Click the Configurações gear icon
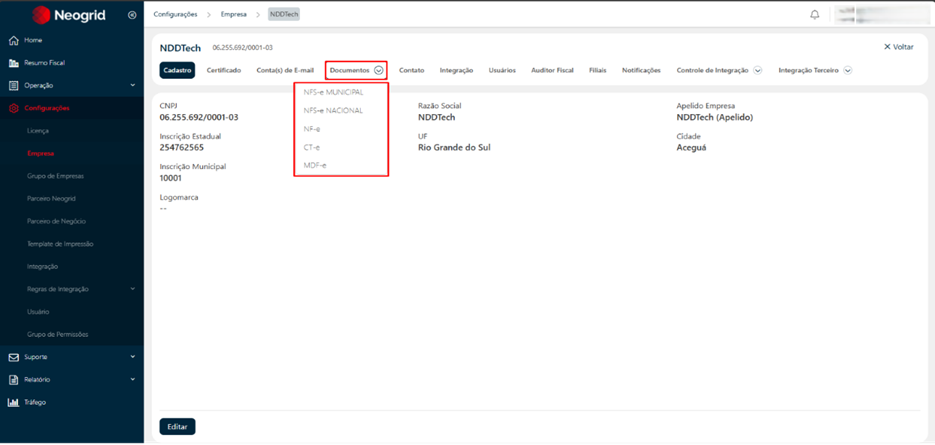935x445 pixels. tap(14, 108)
